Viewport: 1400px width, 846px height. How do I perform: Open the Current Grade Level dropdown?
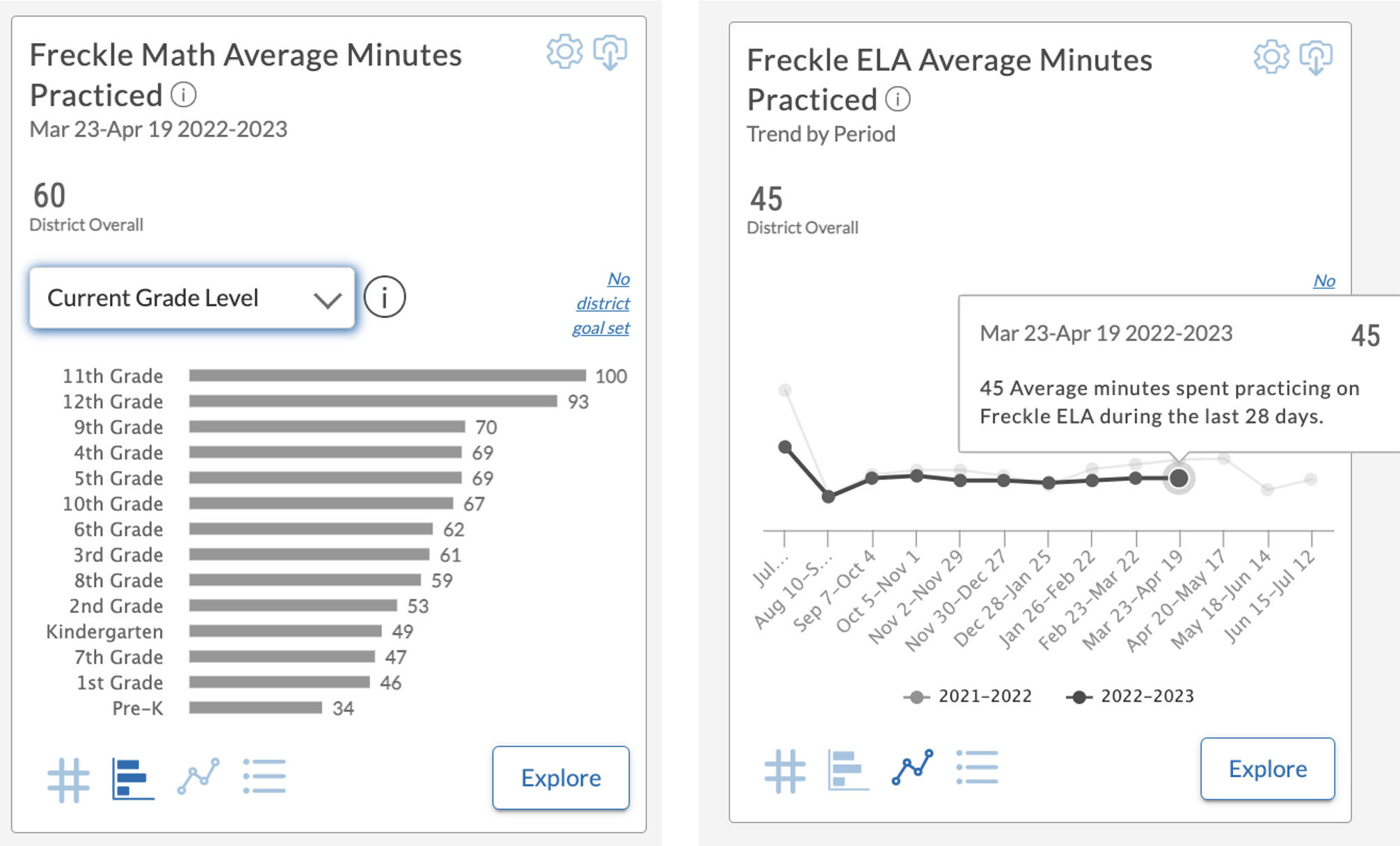click(191, 298)
